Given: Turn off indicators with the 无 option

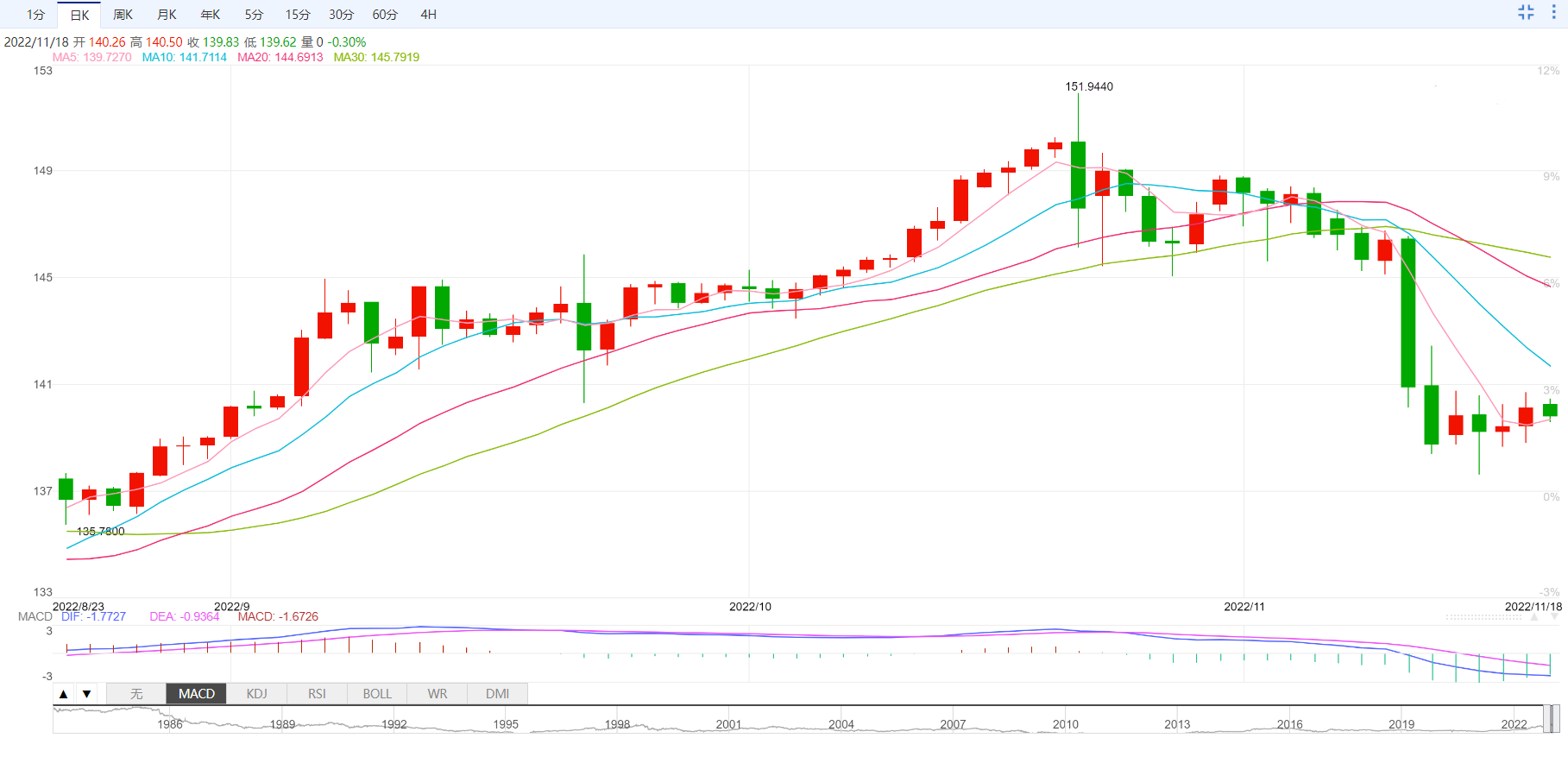Looking at the screenshot, I should (x=136, y=694).
